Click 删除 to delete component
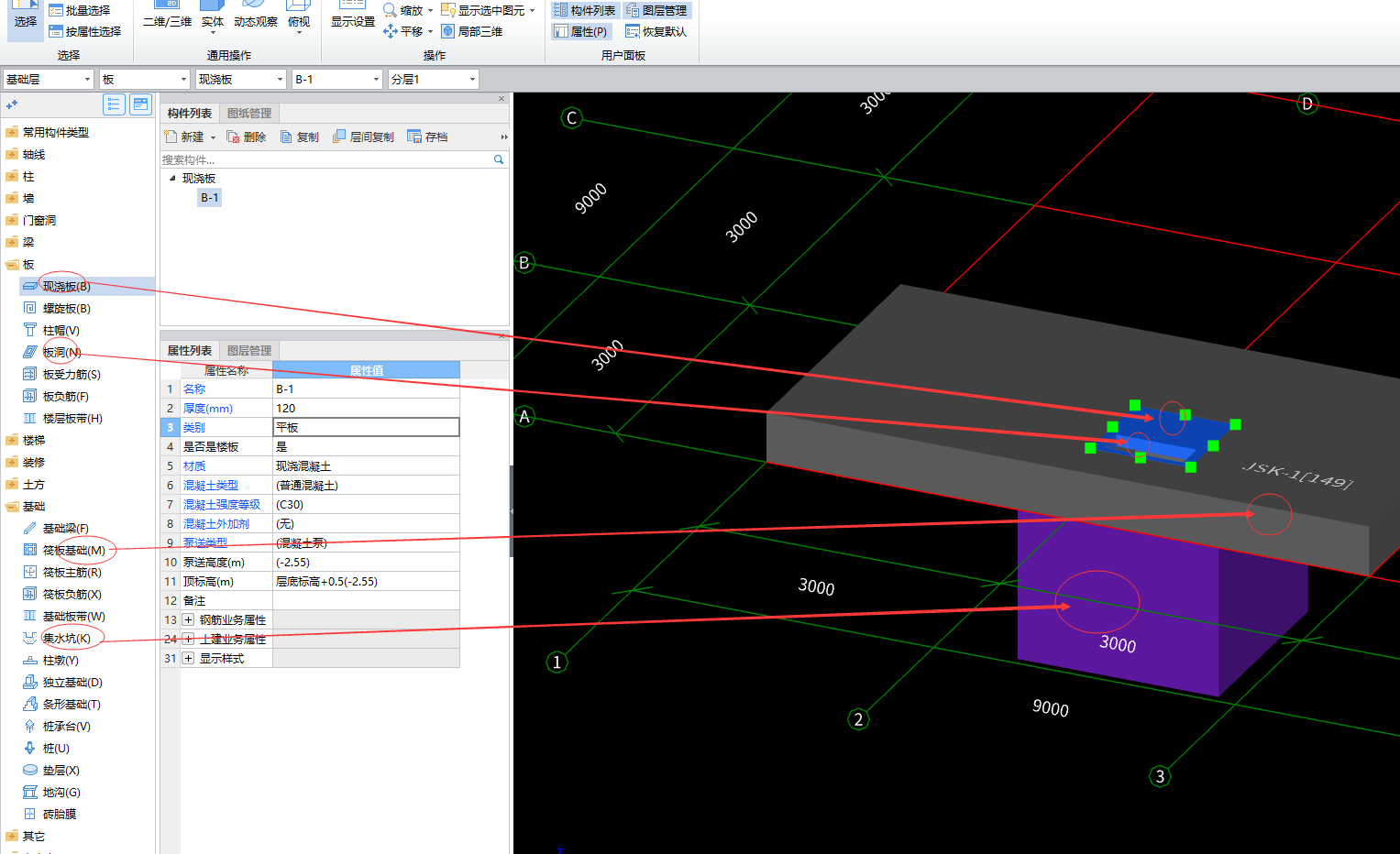Screen dimensions: 1400x854 [x=247, y=137]
